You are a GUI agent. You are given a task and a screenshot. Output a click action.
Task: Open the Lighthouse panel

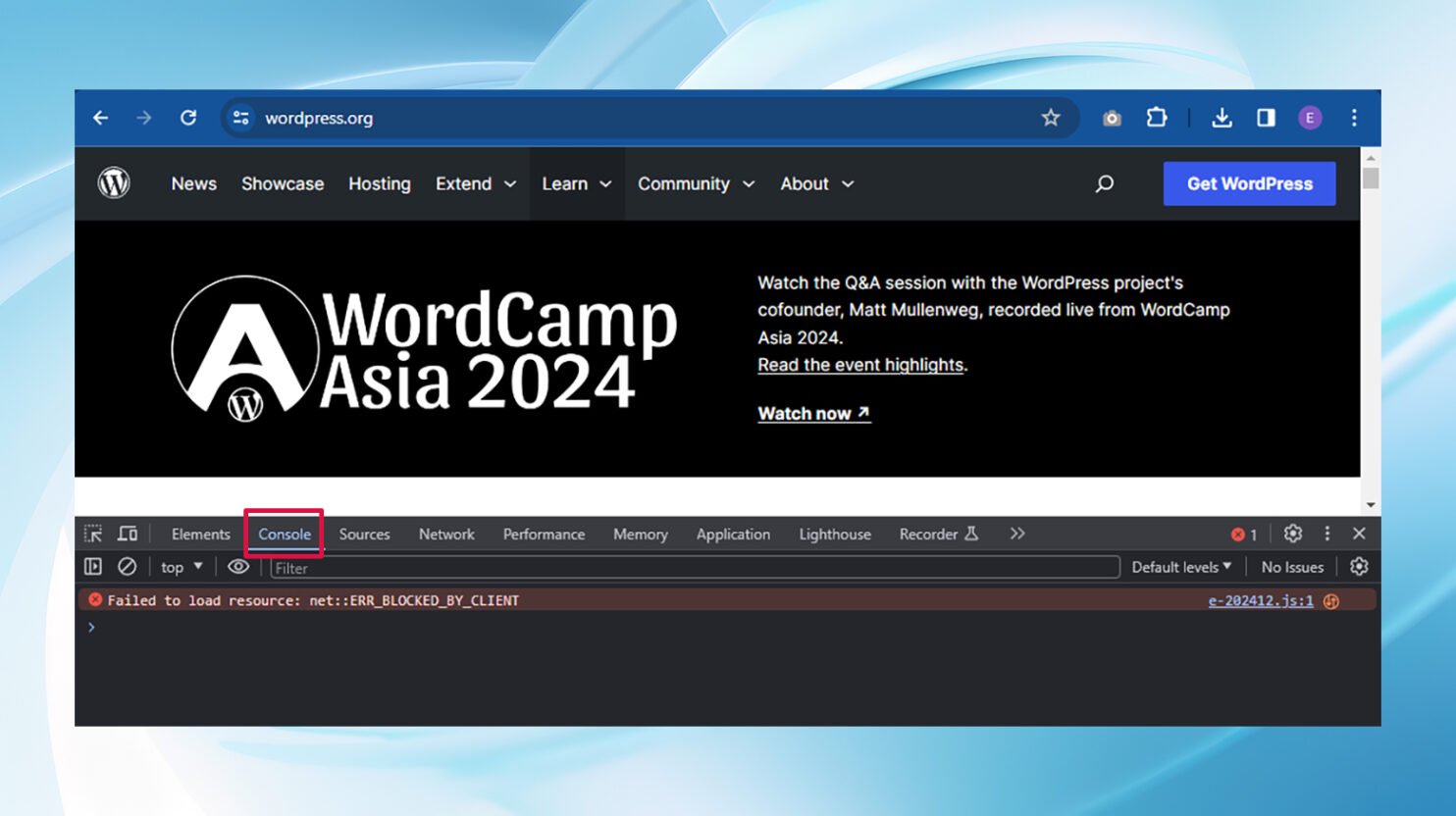[x=834, y=534]
